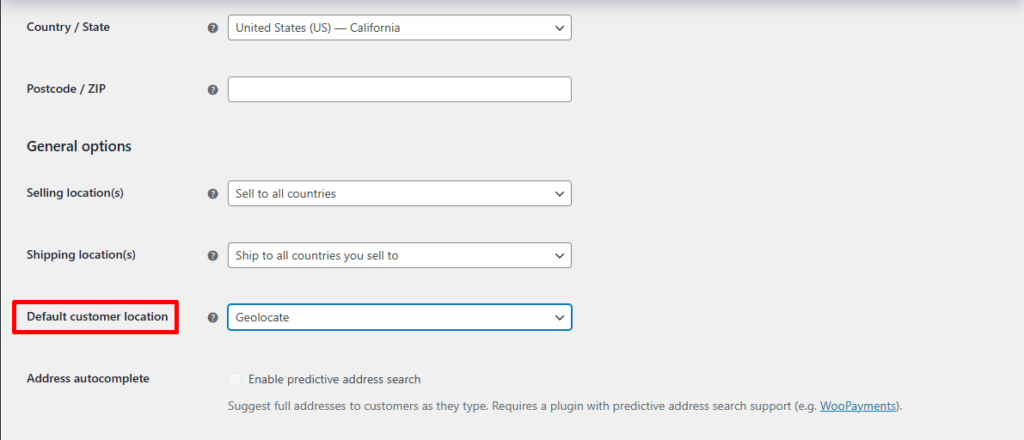1024x440 pixels.
Task: Click the Enable predictive address search text
Action: click(334, 380)
